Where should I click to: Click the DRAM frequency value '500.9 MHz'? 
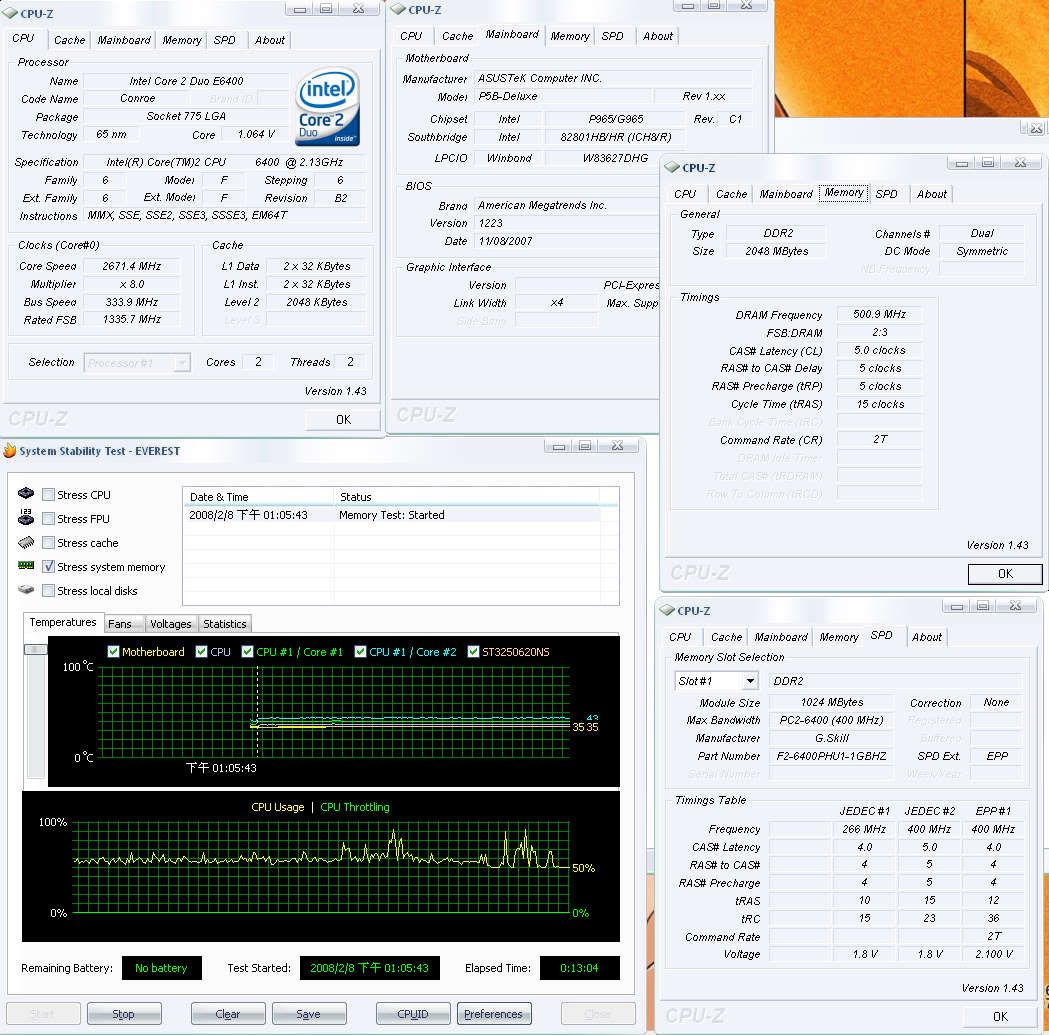point(879,314)
